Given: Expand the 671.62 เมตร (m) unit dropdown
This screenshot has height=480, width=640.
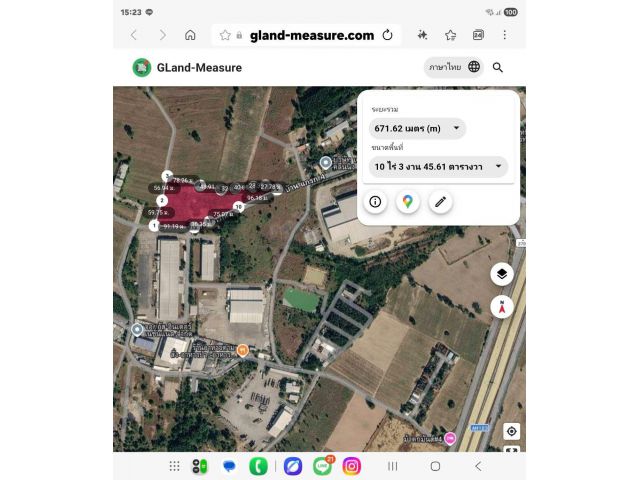Looking at the screenshot, I should coord(417,129).
